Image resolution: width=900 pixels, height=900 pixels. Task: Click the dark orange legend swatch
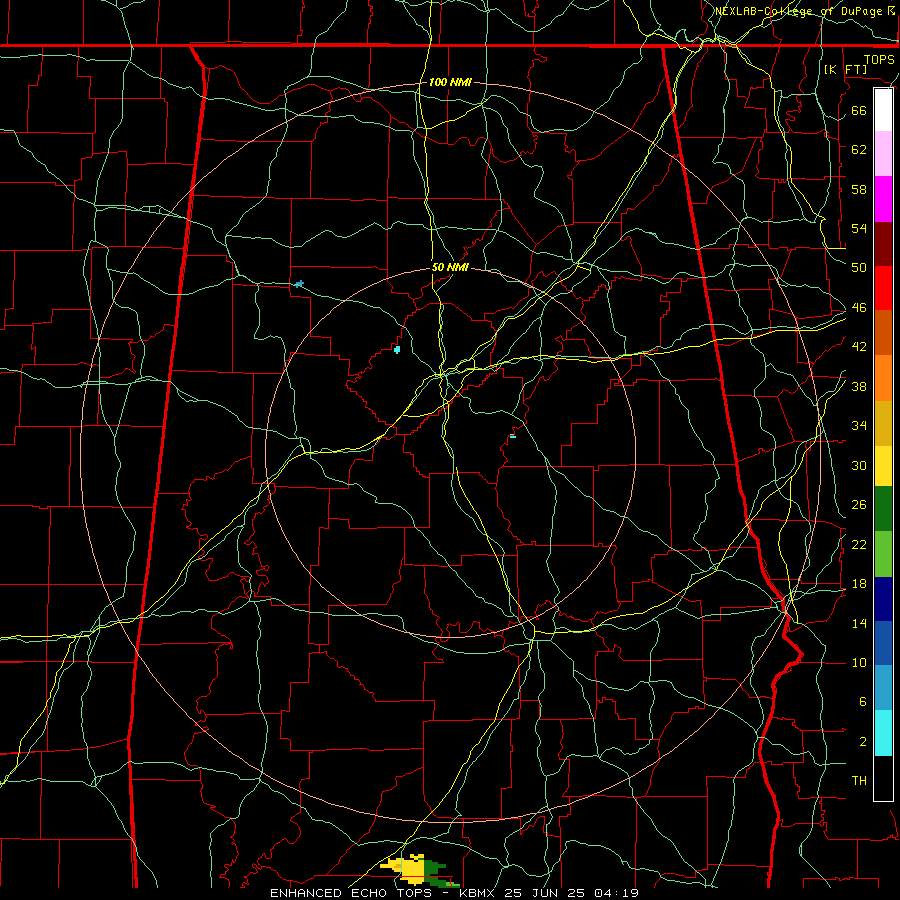883,332
